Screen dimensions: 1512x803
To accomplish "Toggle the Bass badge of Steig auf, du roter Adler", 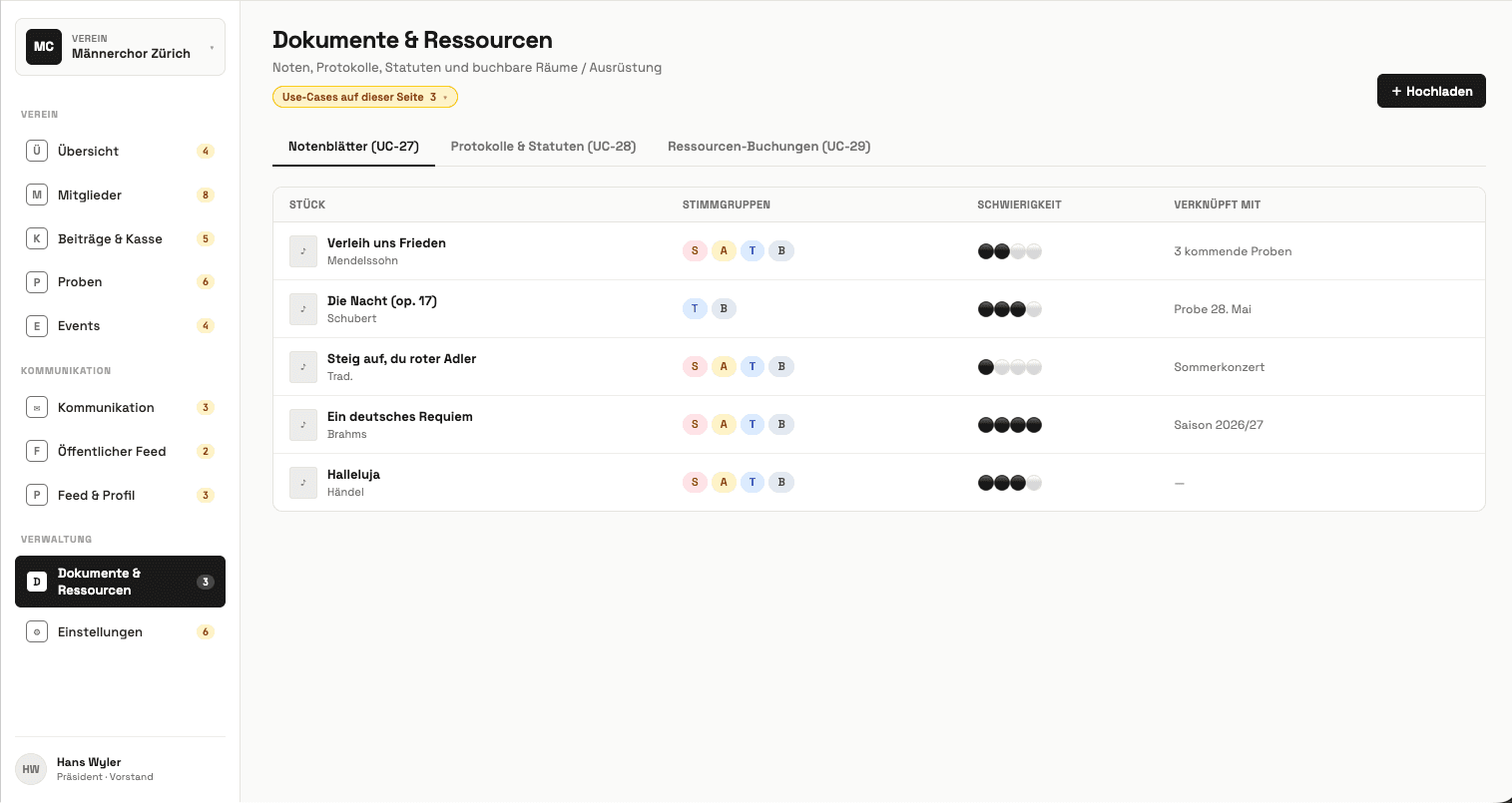I will pyautogui.click(x=781, y=366).
